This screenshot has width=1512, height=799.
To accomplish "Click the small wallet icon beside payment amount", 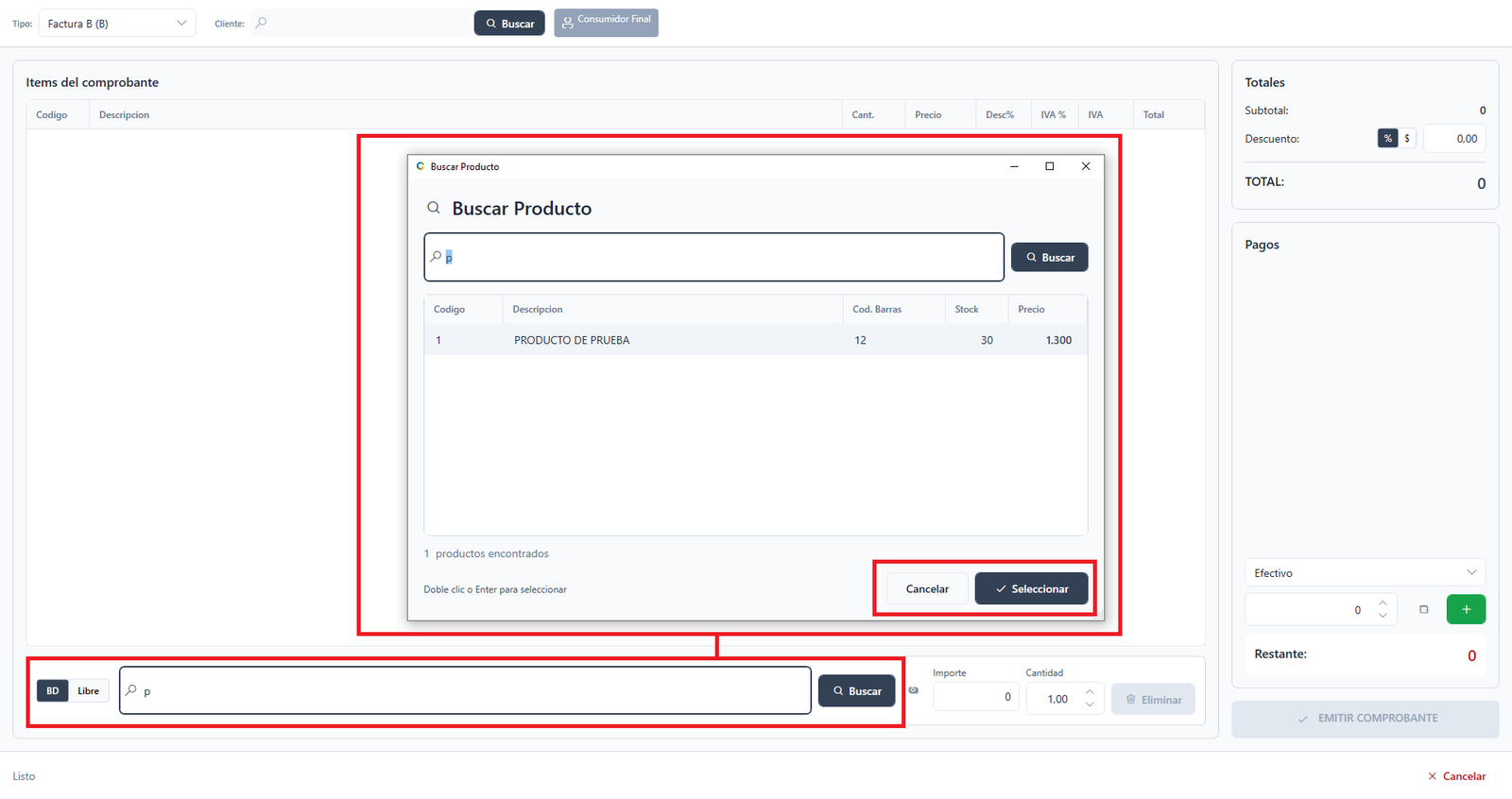I will (1424, 609).
